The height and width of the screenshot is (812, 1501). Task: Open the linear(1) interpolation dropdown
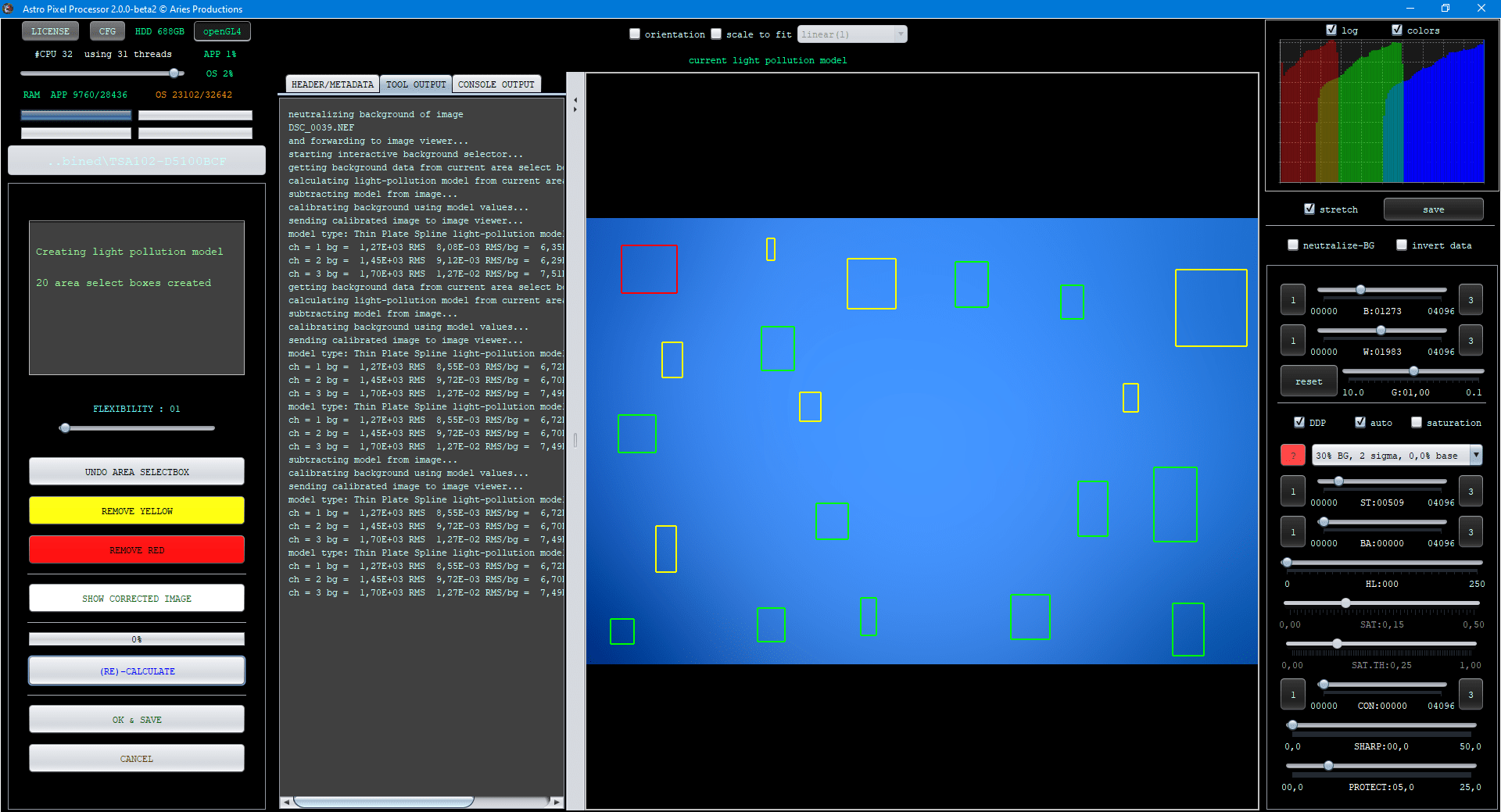(x=852, y=34)
